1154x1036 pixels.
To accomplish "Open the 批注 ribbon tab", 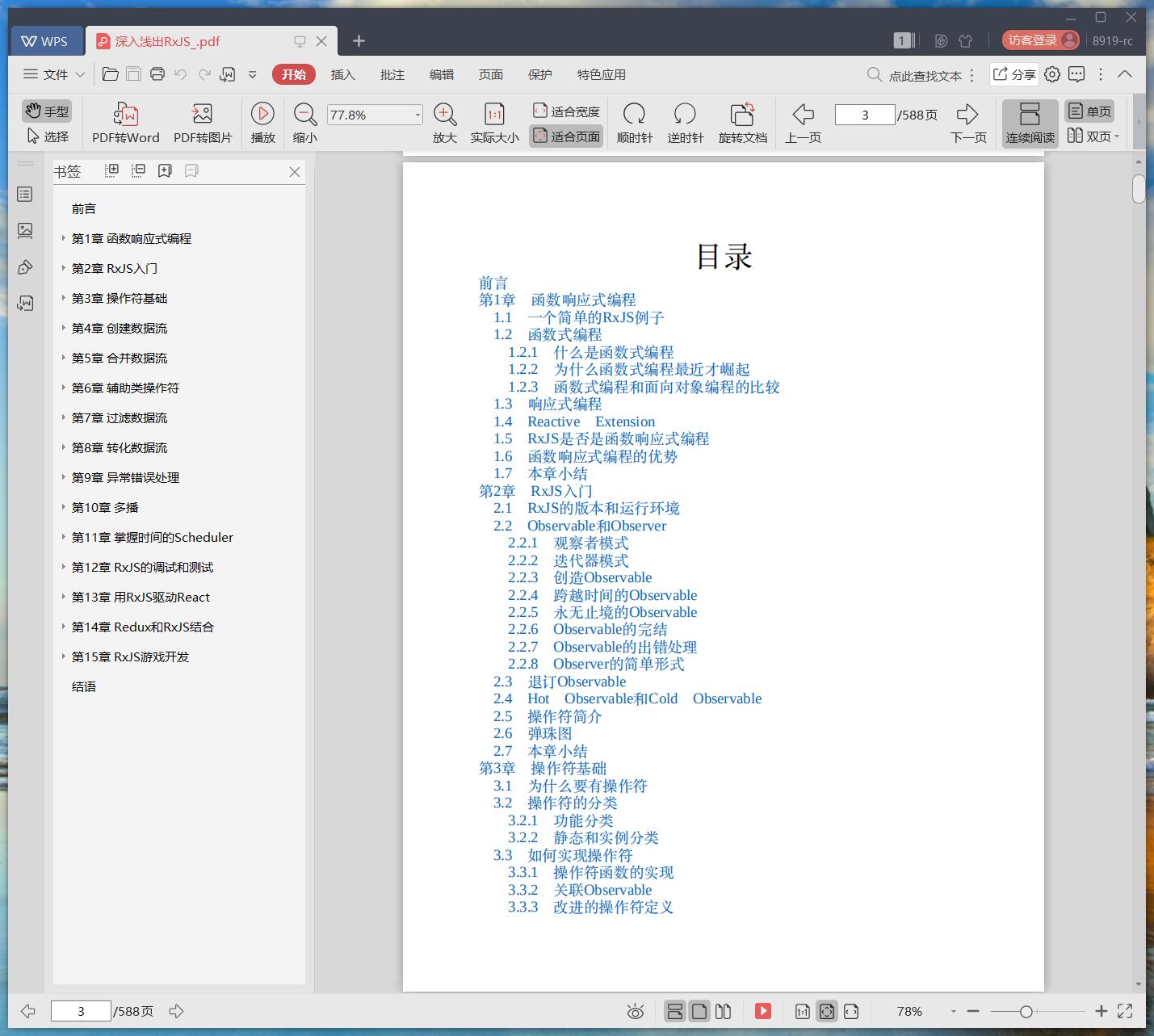I will click(x=392, y=74).
